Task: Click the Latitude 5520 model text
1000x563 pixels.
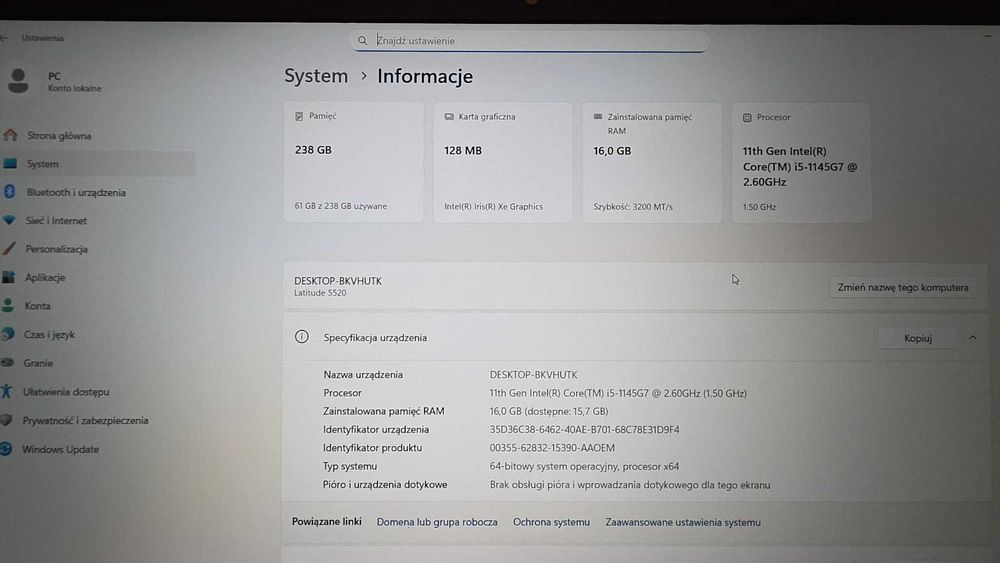Action: [x=320, y=293]
